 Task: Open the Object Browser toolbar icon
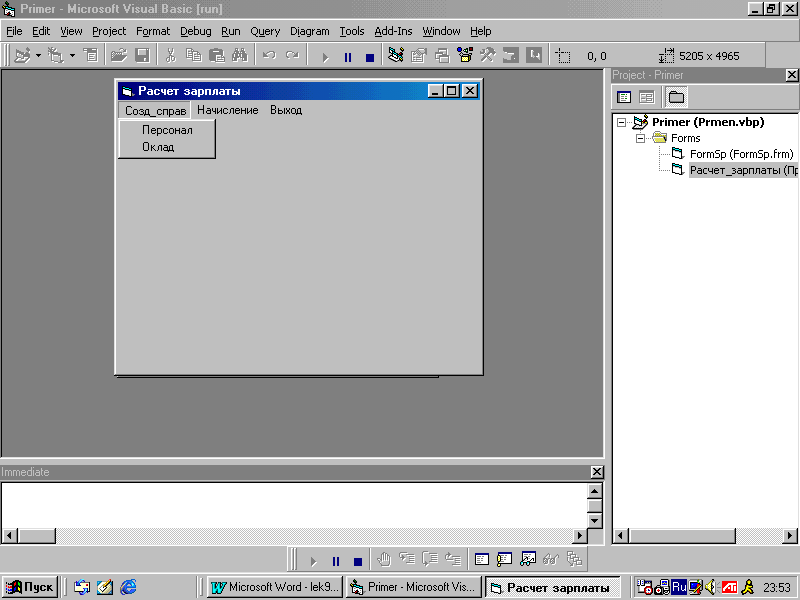point(465,55)
